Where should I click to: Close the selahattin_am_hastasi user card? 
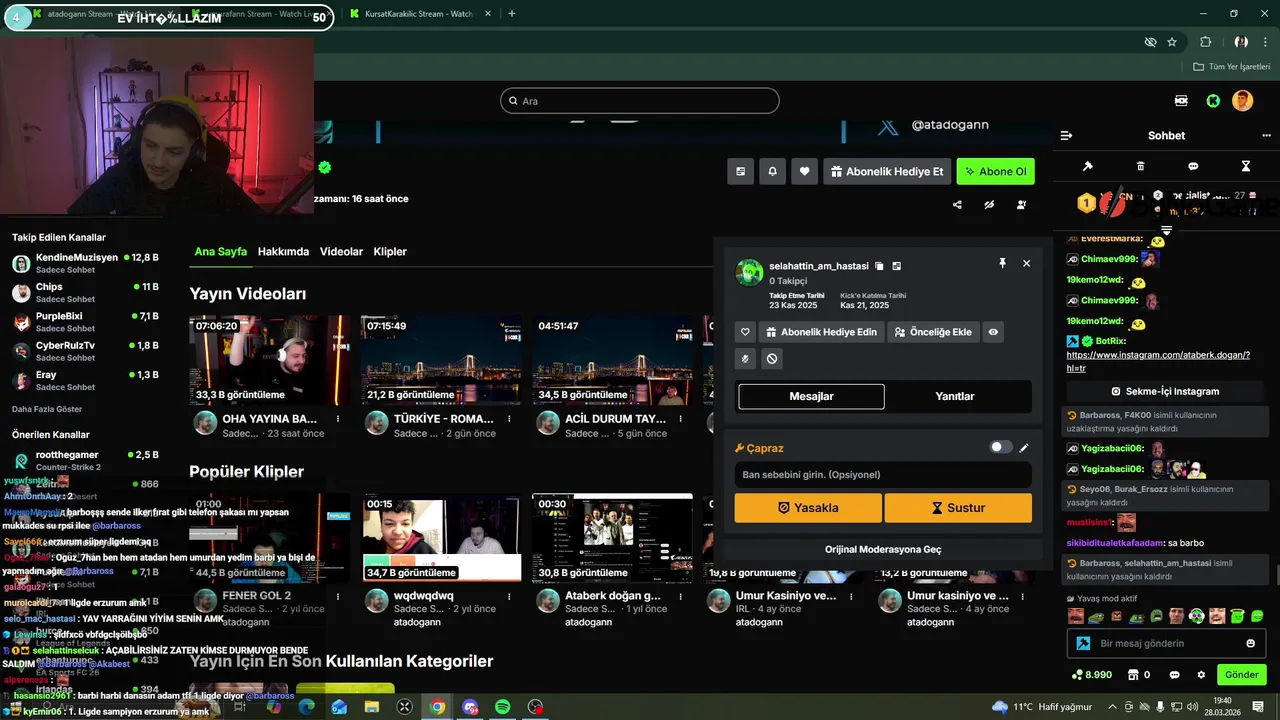tap(1026, 263)
